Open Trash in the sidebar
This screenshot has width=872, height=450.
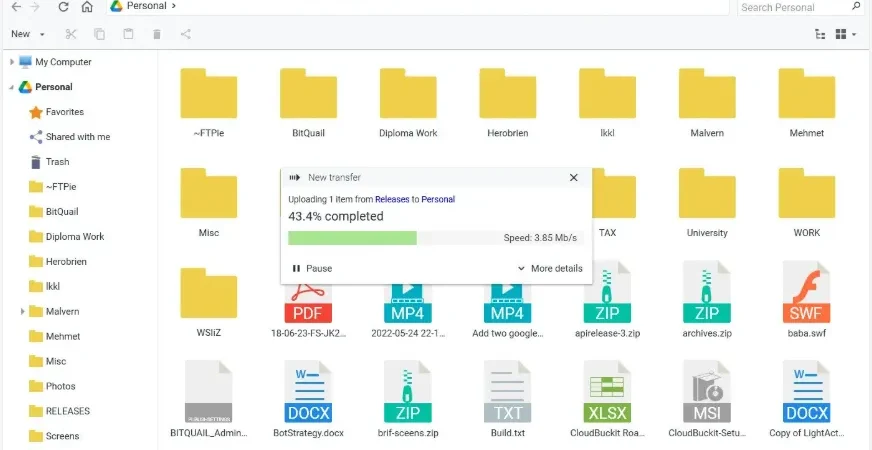57,162
